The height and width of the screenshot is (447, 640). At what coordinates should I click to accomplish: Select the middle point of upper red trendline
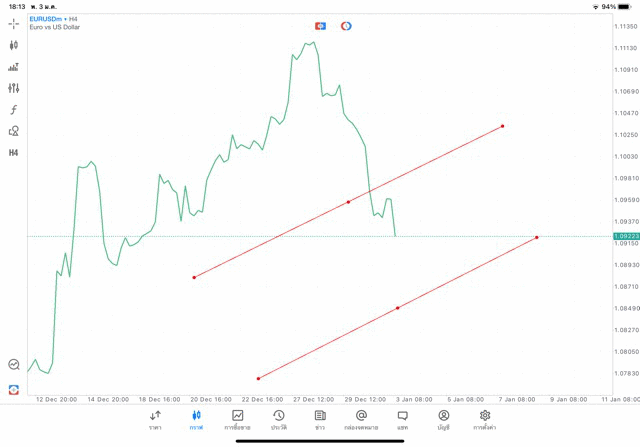click(x=348, y=202)
